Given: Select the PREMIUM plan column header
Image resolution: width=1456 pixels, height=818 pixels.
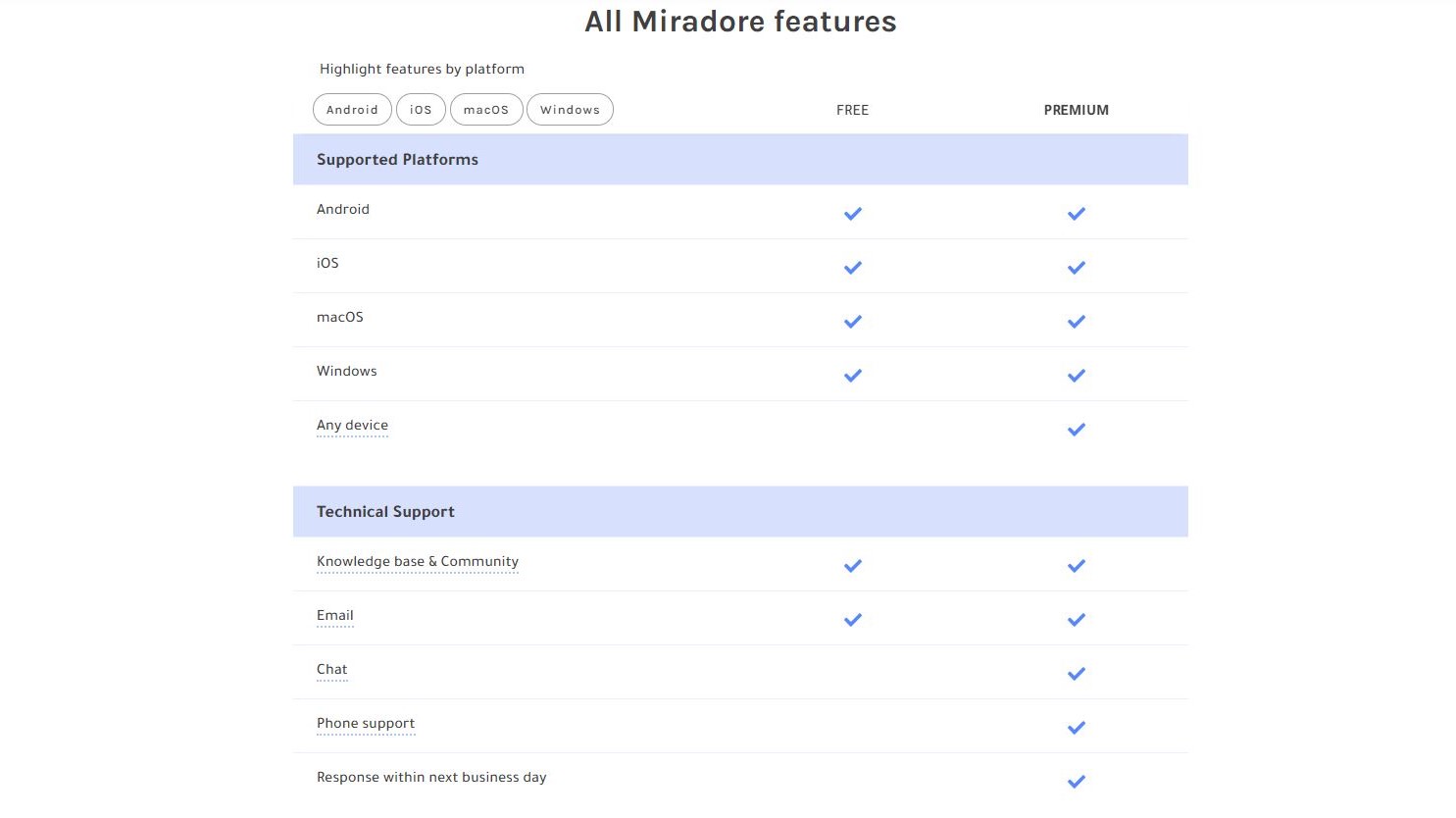Looking at the screenshot, I should 1077,110.
